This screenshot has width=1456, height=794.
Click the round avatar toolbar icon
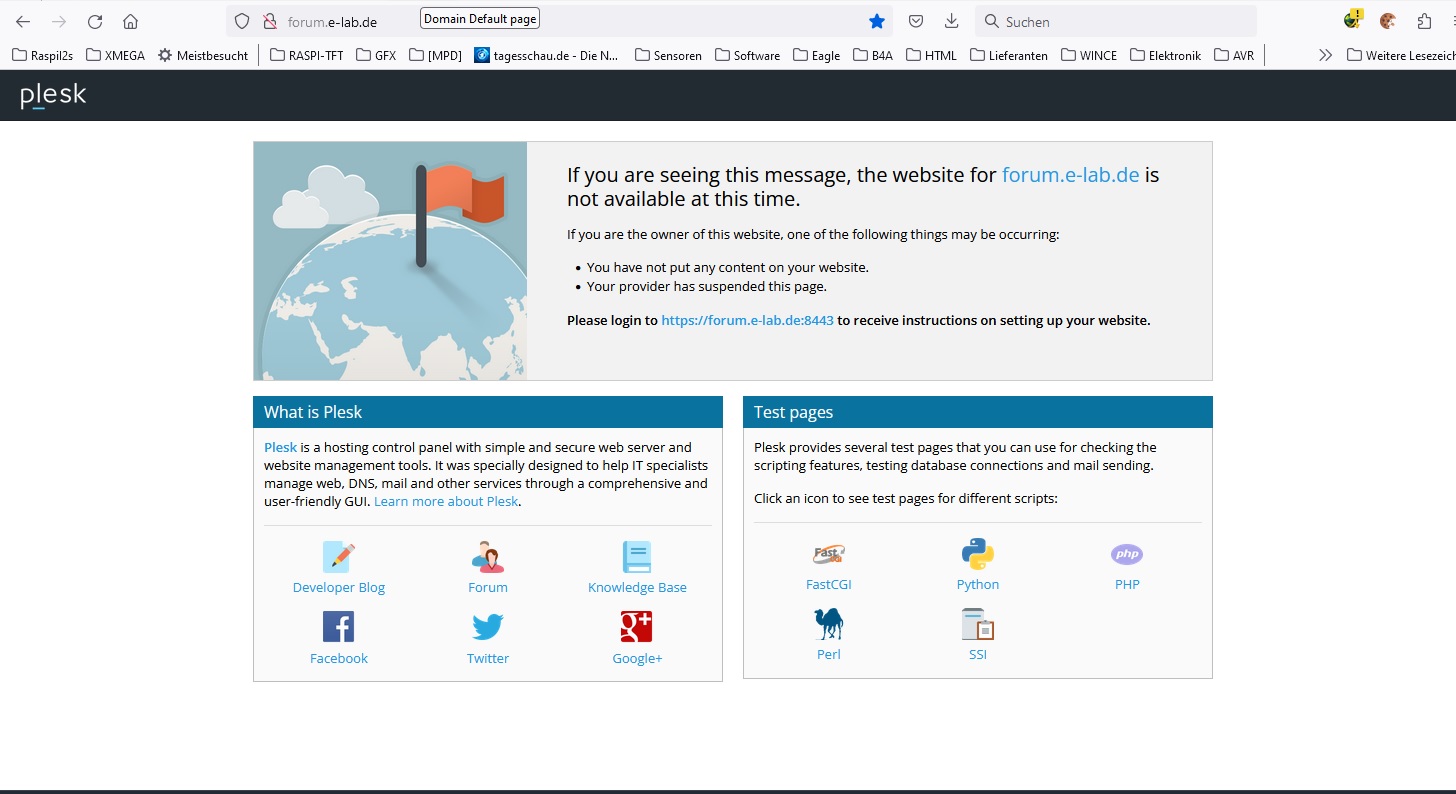pyautogui.click(x=1387, y=21)
